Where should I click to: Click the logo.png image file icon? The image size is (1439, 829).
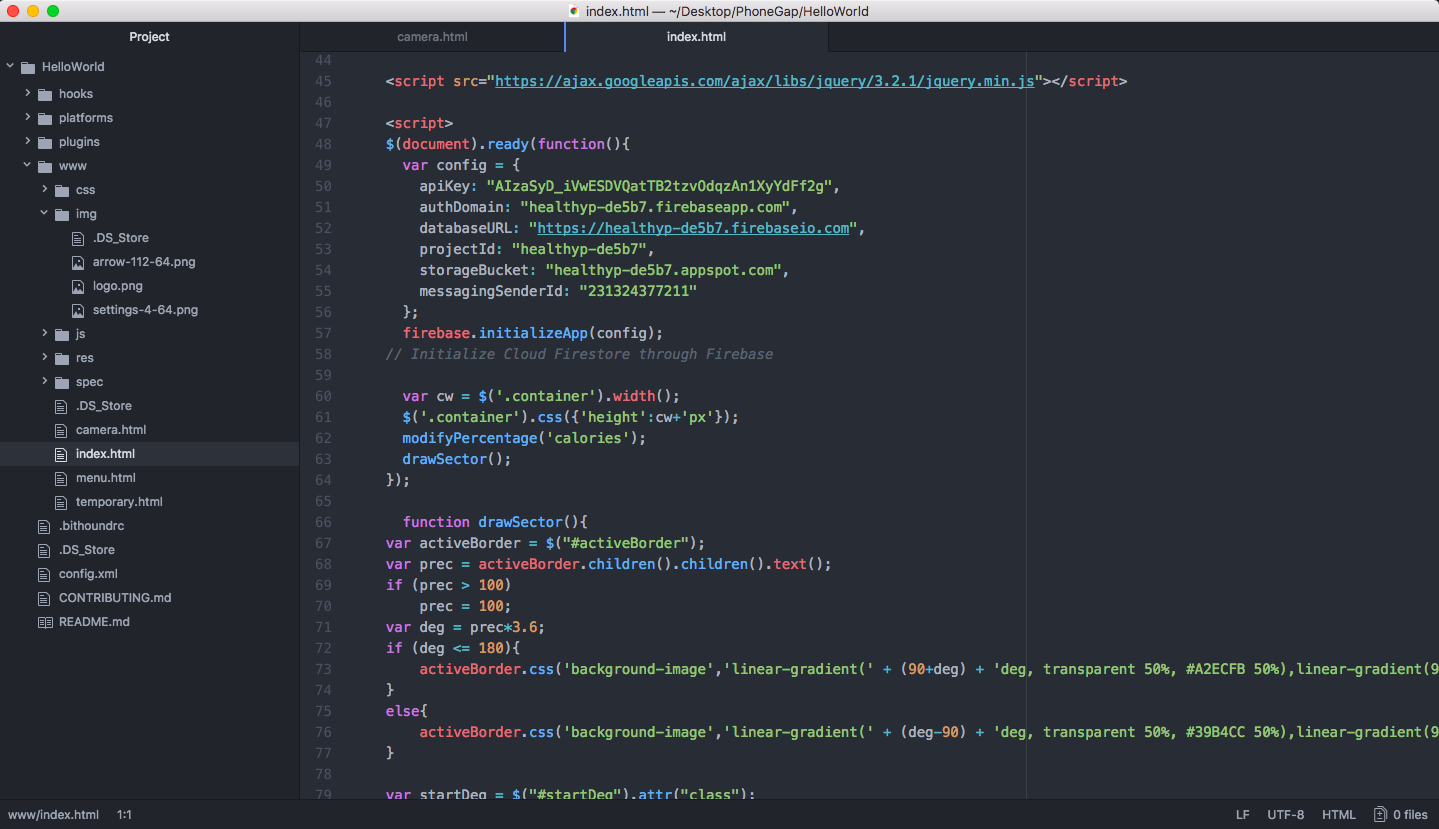pos(78,286)
